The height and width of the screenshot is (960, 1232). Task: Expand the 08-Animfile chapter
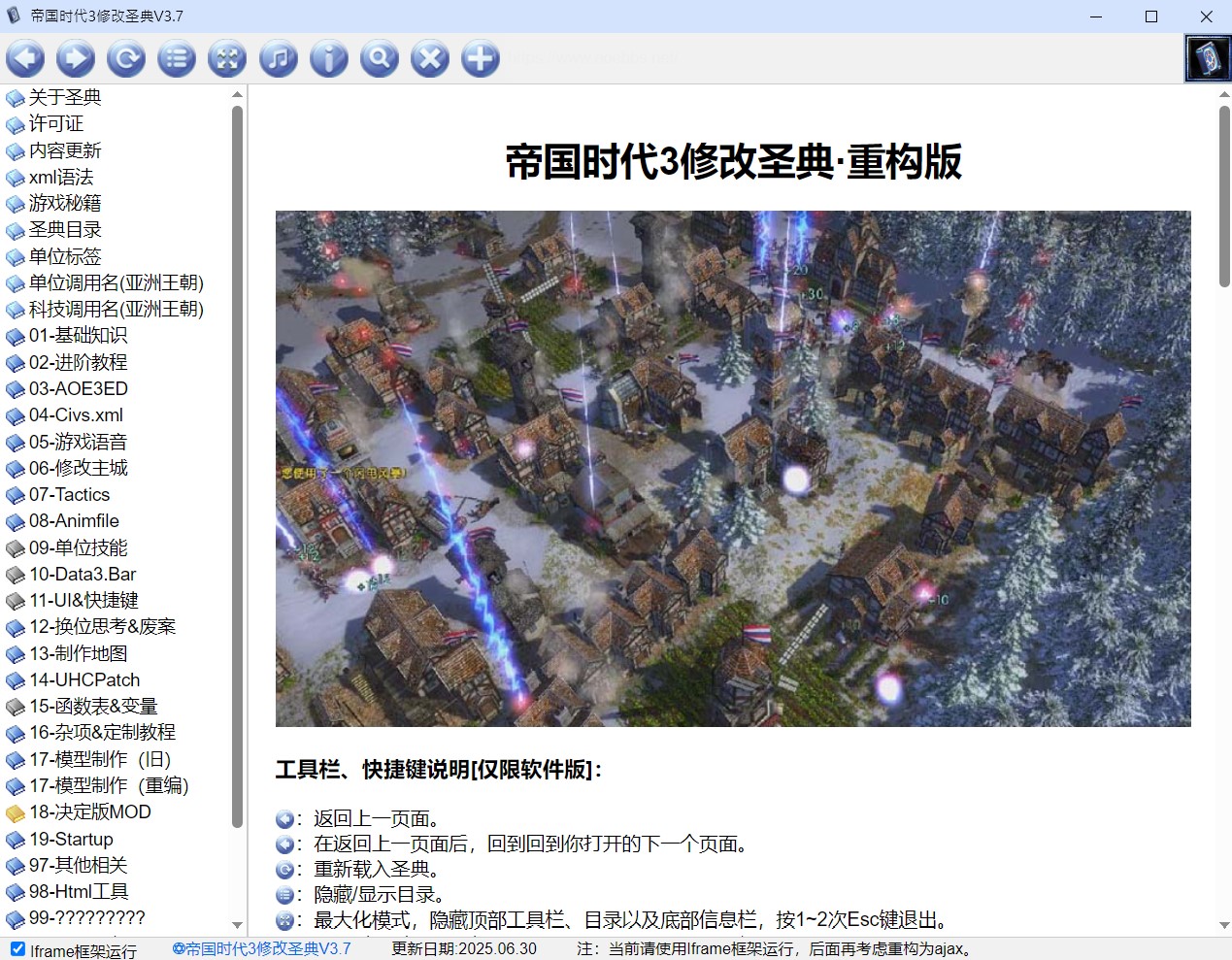pyautogui.click(x=74, y=520)
